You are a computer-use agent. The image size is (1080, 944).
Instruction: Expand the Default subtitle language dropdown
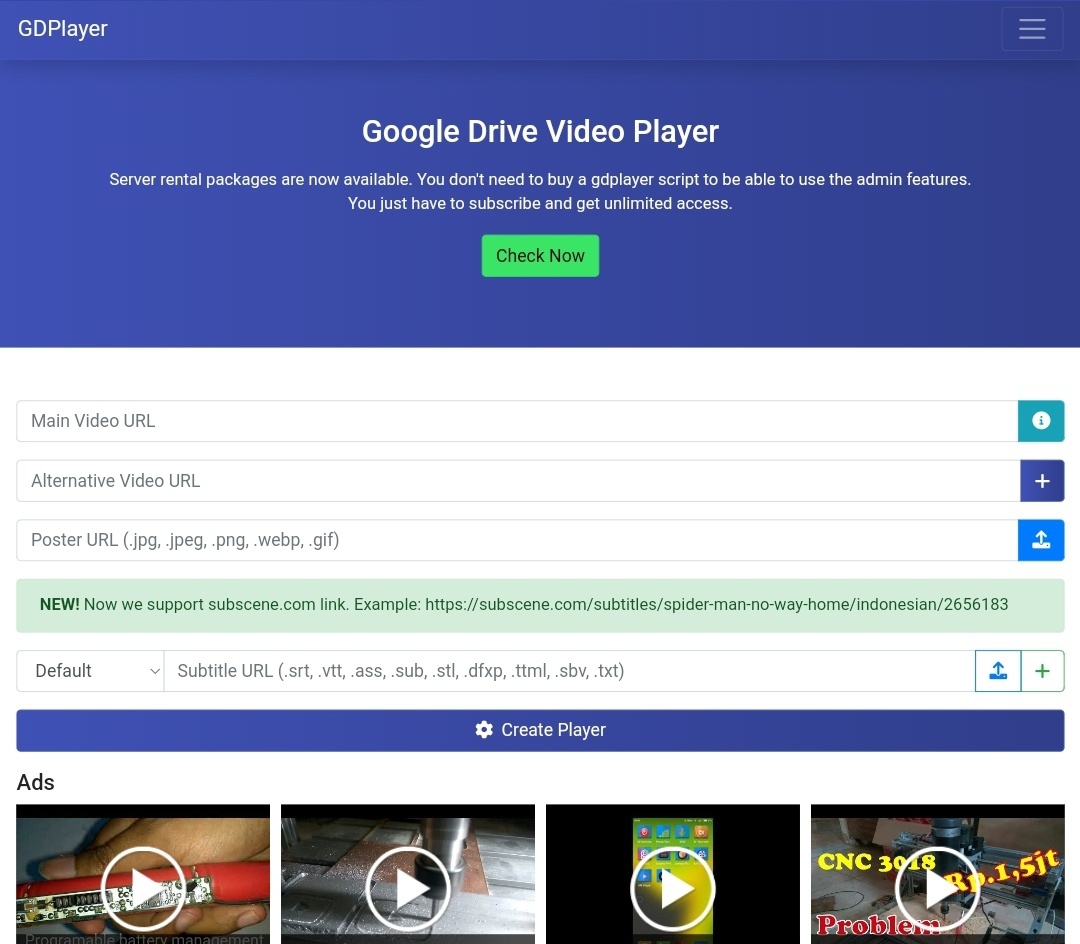tap(90, 671)
